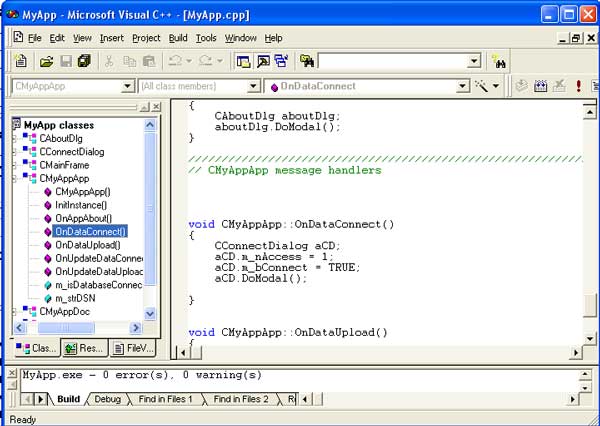This screenshot has height=426, width=600.
Task: Click the Stop Build icon
Action: (x=559, y=86)
